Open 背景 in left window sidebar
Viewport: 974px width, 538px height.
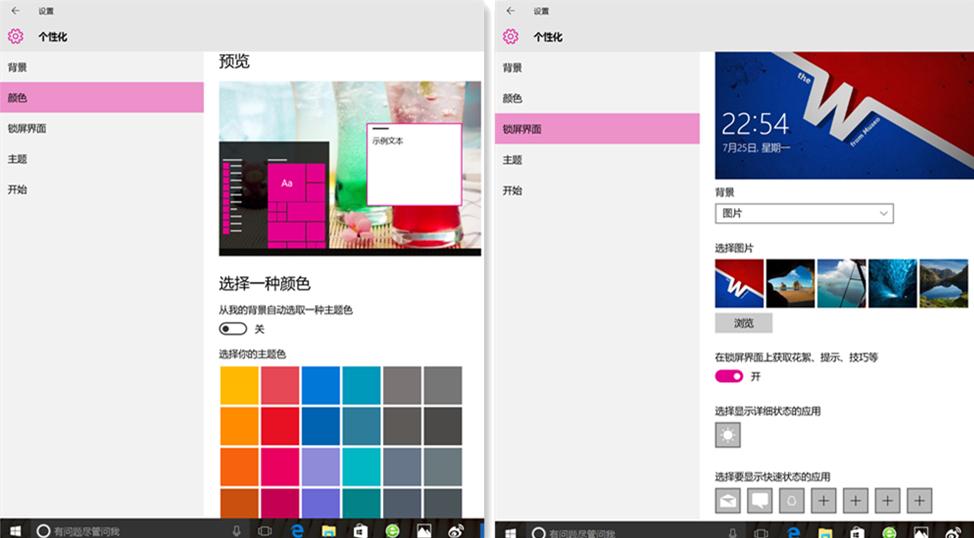click(102, 67)
